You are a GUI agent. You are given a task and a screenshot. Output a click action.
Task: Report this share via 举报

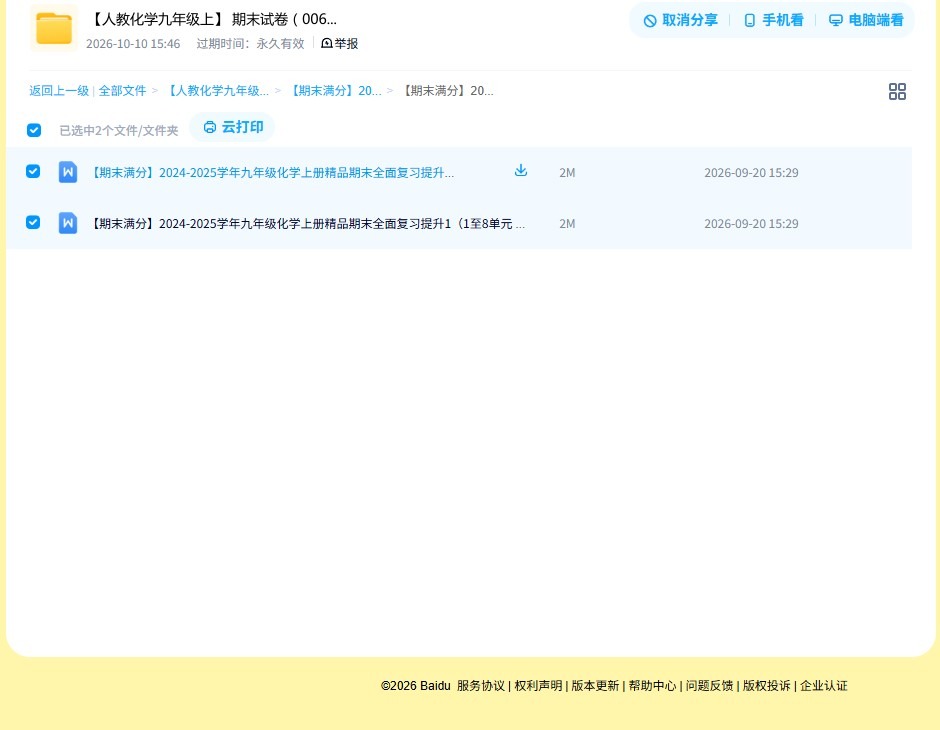click(340, 43)
